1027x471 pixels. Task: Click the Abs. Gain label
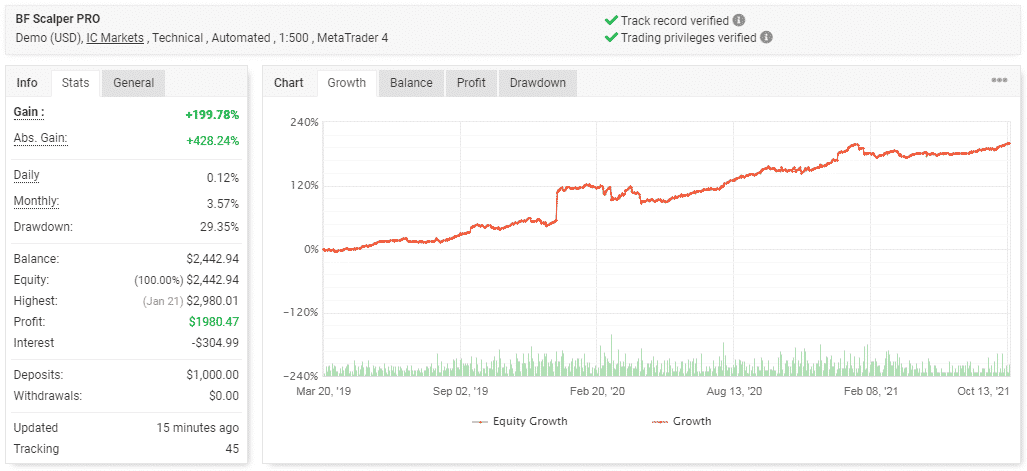(41, 139)
